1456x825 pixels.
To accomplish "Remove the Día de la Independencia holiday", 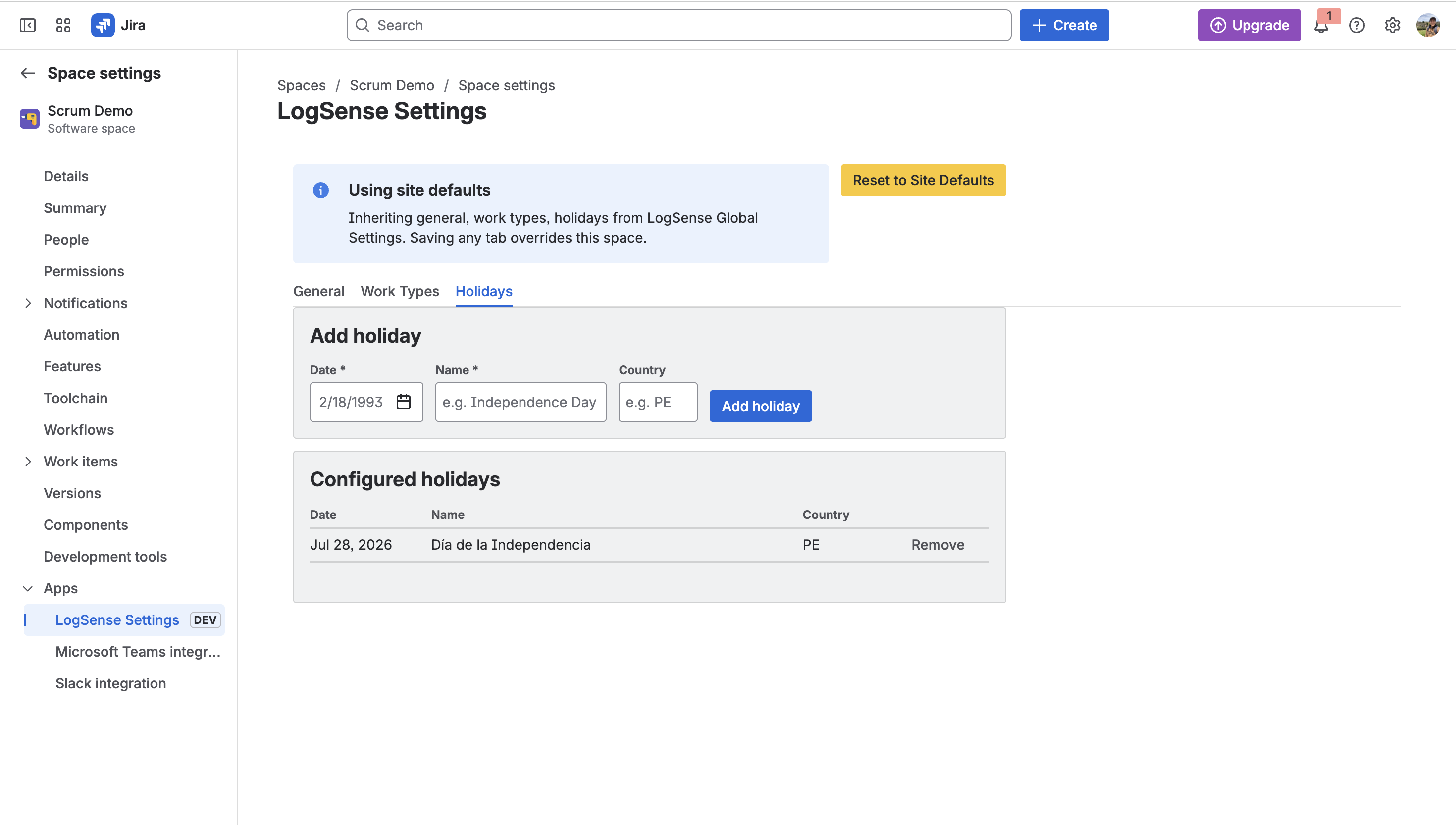I will pyautogui.click(x=937, y=545).
